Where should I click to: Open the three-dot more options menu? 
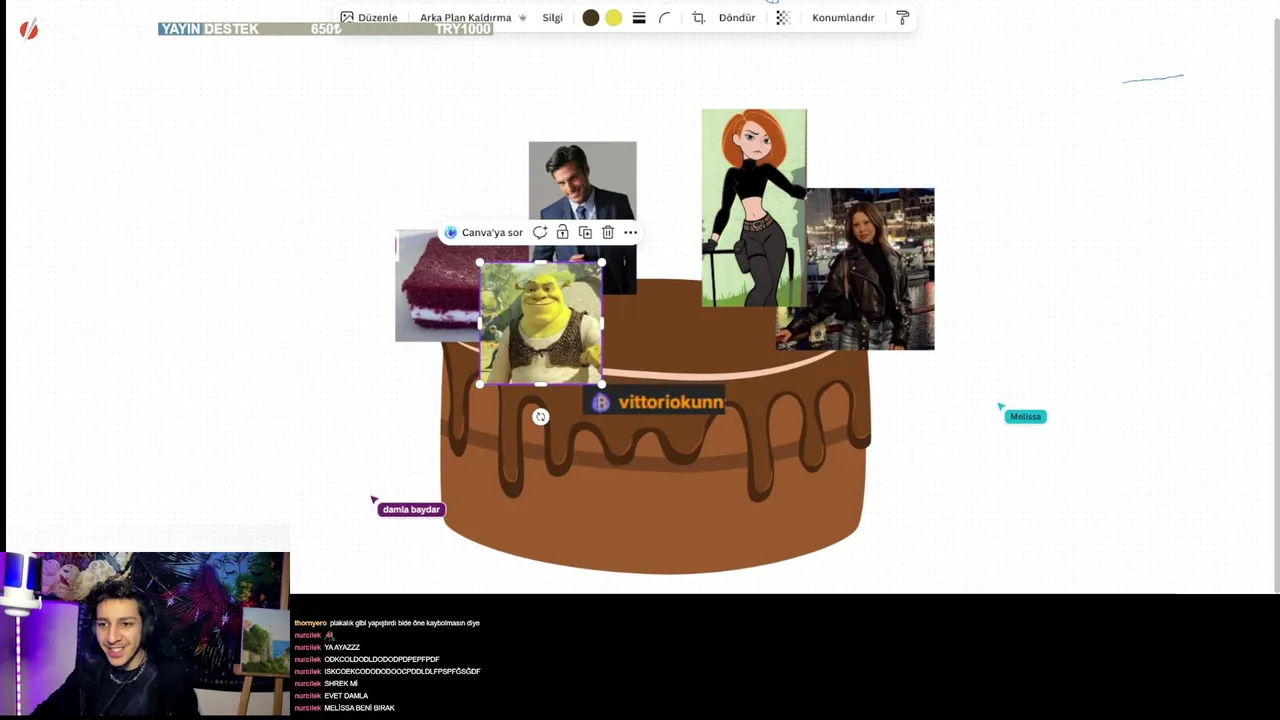click(x=630, y=232)
